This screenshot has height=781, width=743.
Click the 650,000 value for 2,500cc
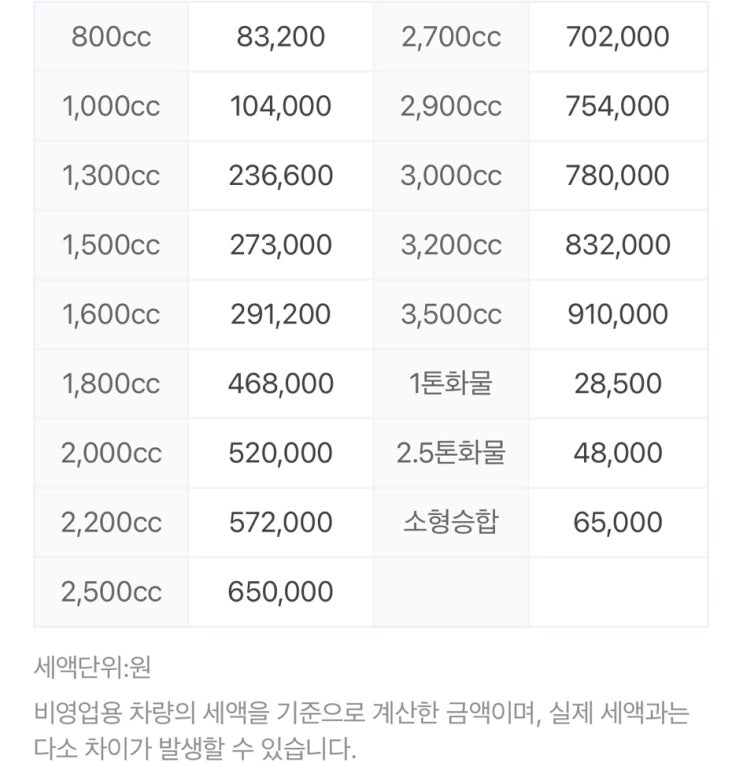pyautogui.click(x=280, y=592)
